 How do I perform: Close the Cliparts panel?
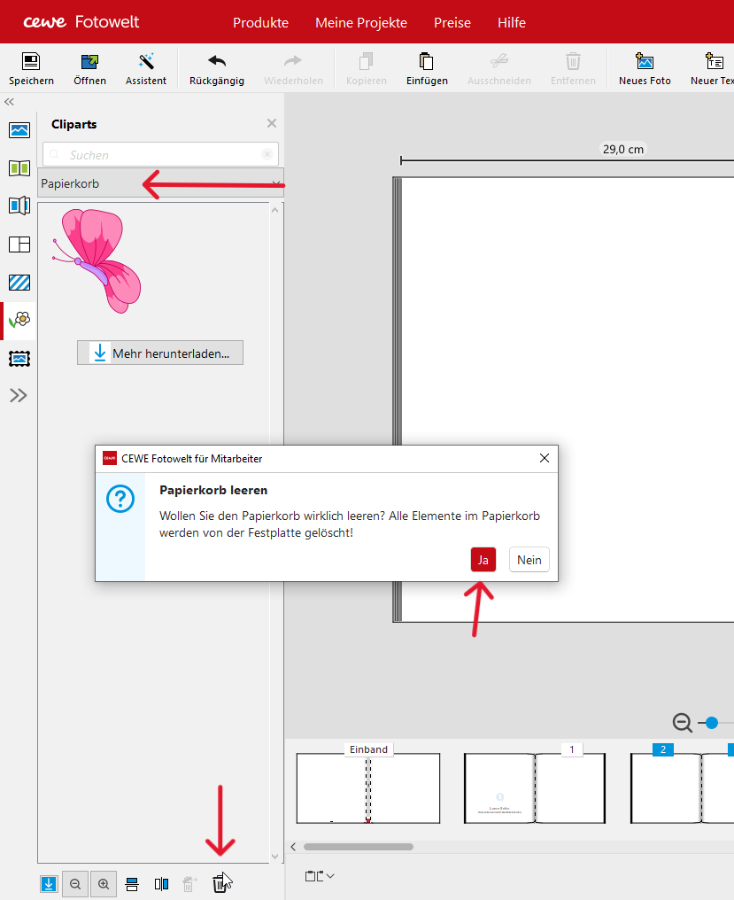[x=271, y=123]
